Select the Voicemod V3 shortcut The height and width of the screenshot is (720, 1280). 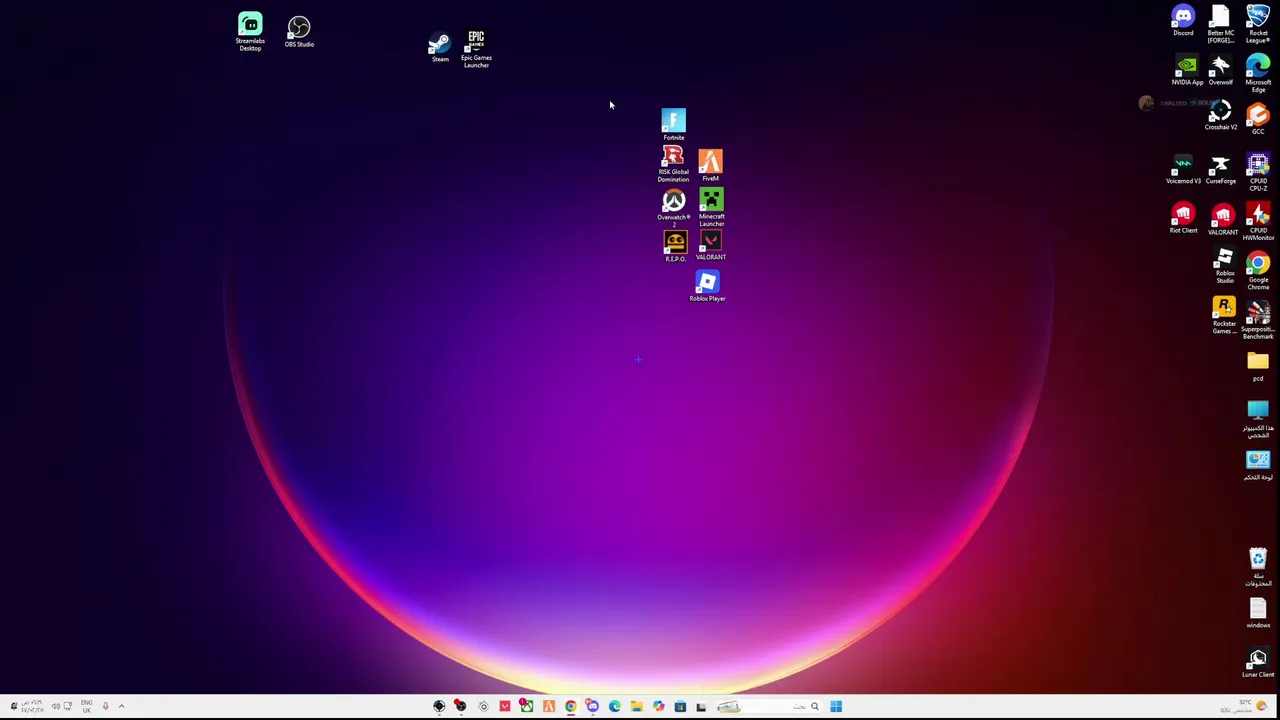1183,170
